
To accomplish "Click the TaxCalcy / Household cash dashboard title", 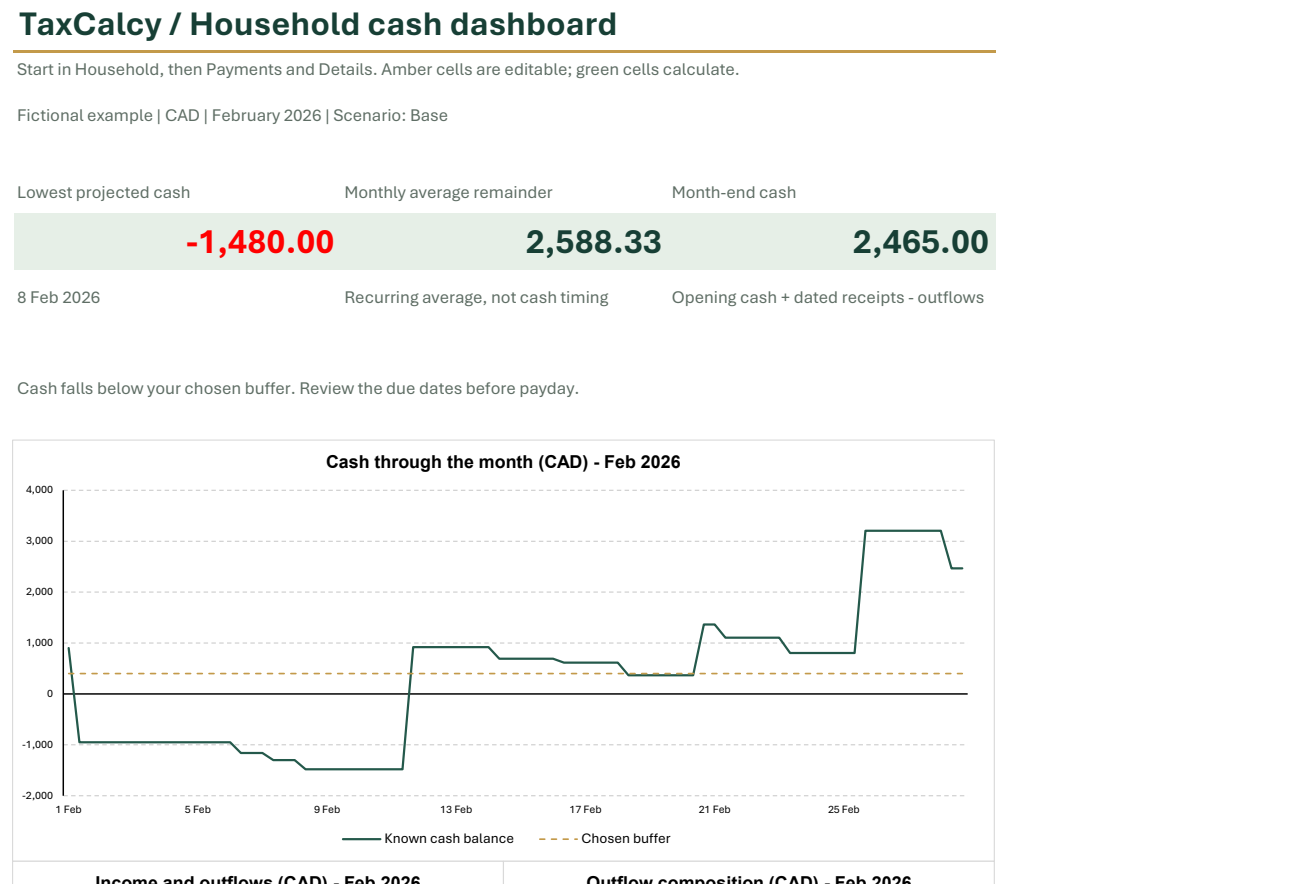I will (x=318, y=24).
